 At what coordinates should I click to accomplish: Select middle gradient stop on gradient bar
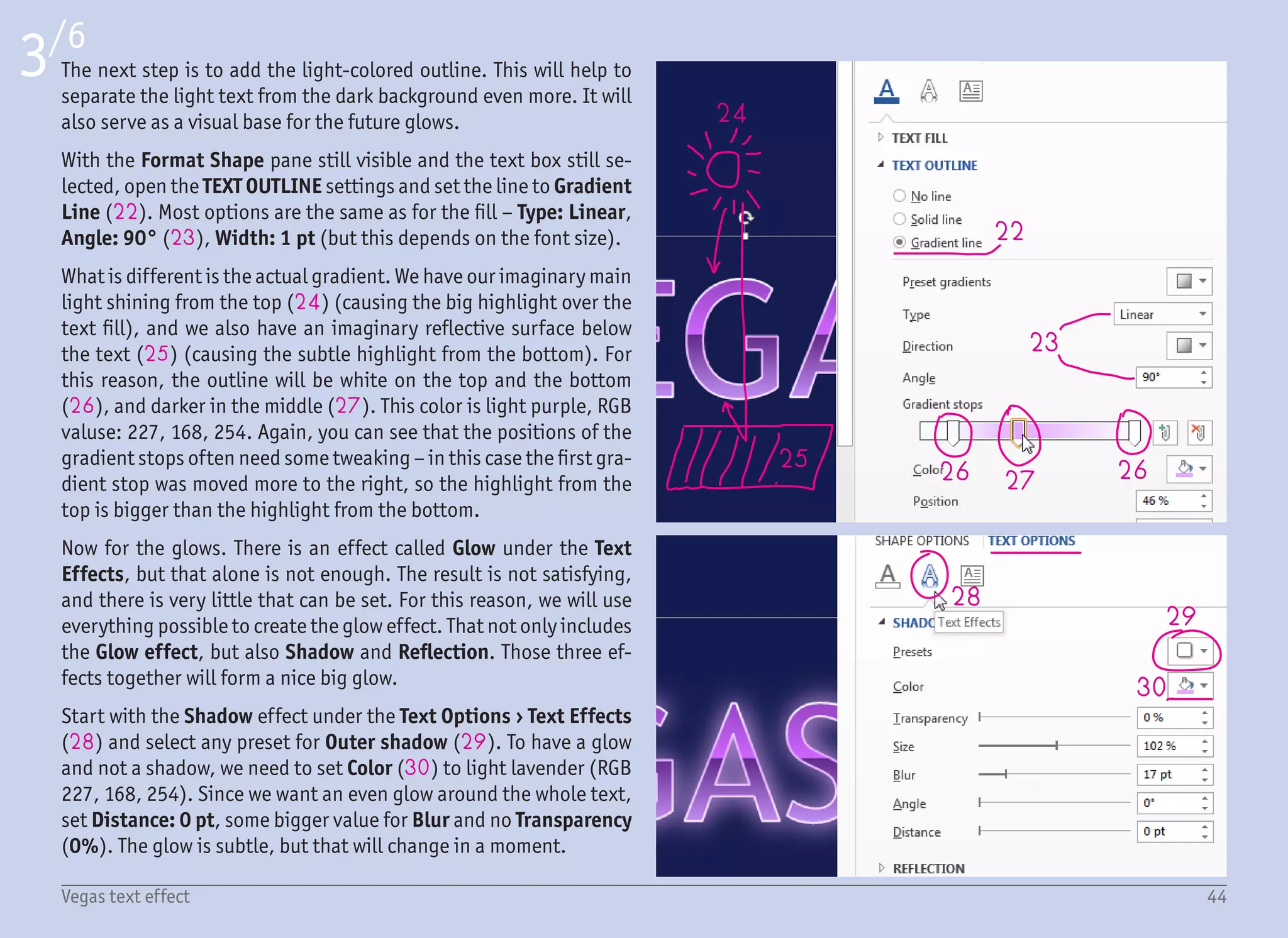1018,433
